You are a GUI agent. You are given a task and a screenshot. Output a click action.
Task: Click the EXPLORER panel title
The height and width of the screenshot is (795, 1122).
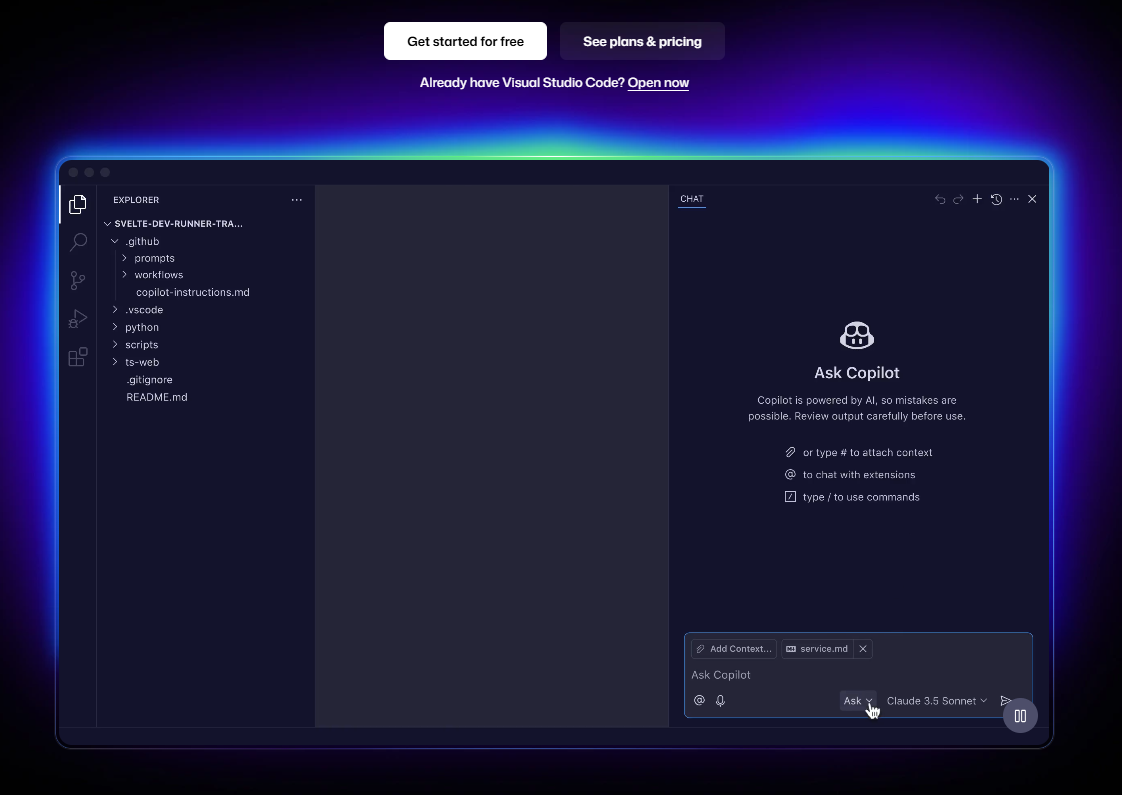click(x=136, y=200)
